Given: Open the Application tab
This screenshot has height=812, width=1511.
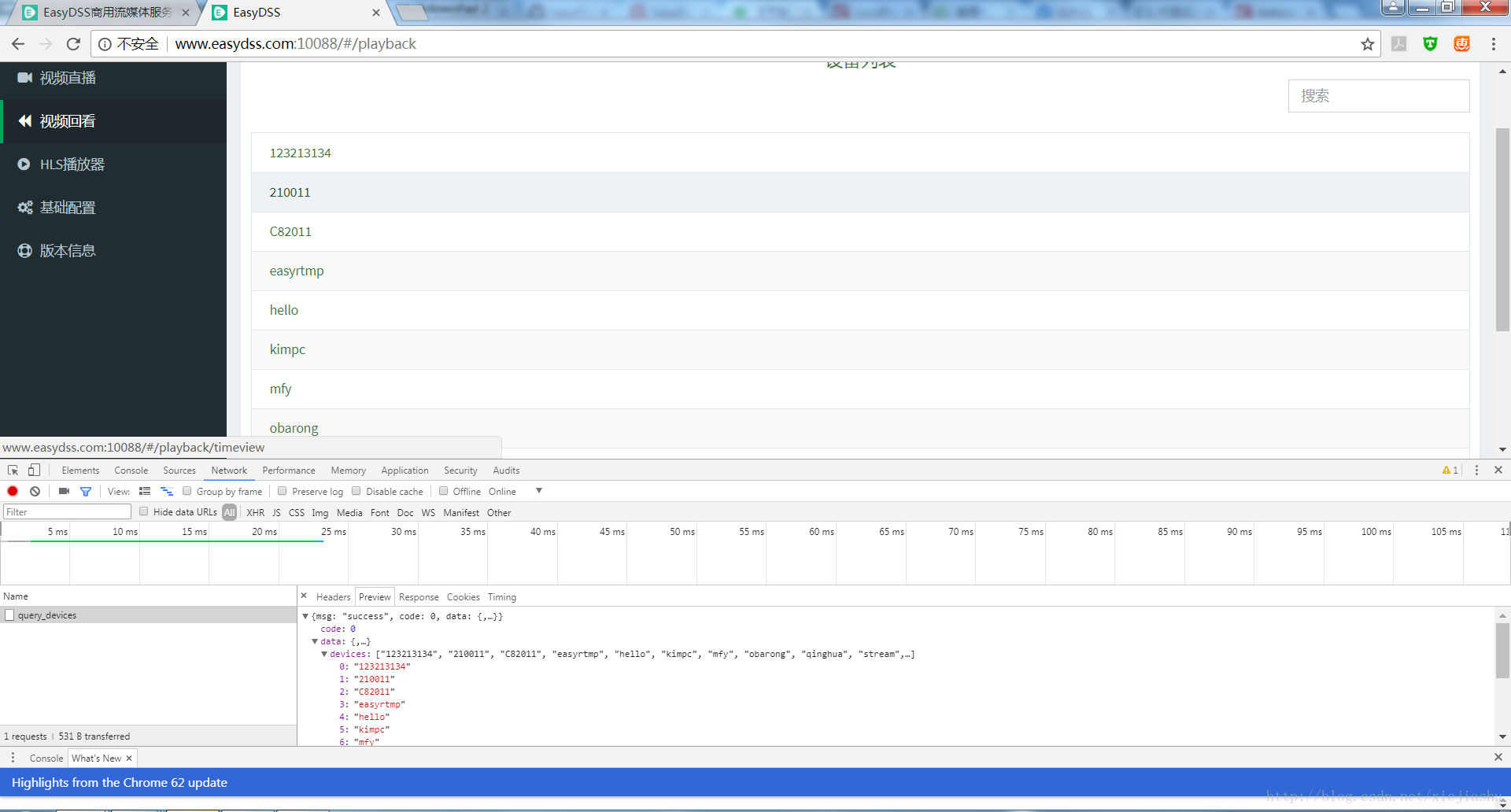Looking at the screenshot, I should 405,471.
